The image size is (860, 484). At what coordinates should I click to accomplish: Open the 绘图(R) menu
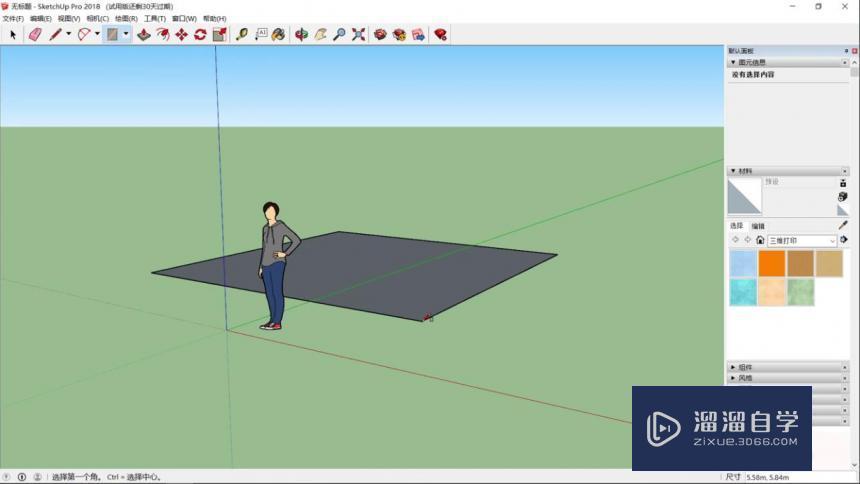pos(126,19)
